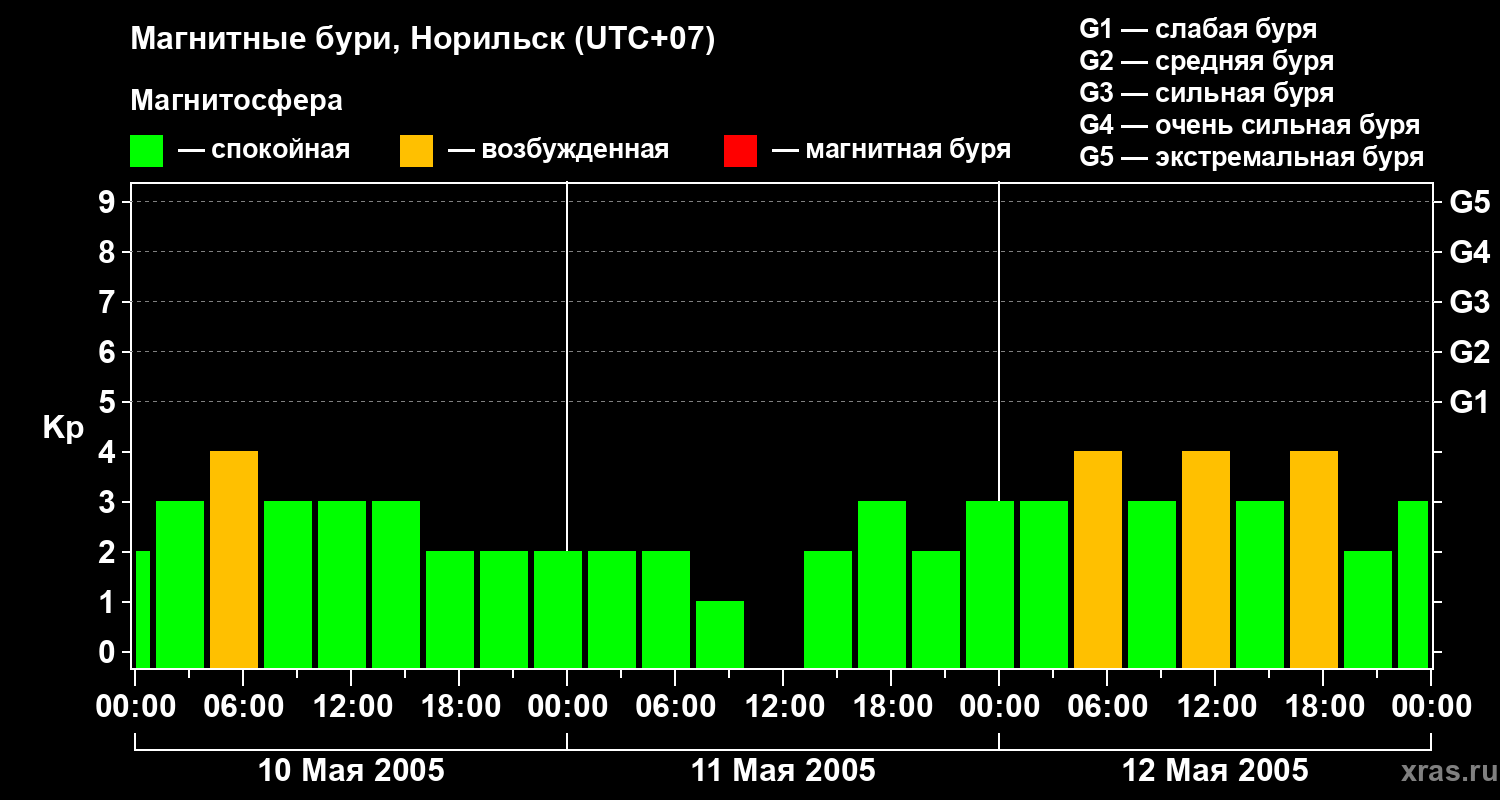Click the green 'спокойная' legend swatch
The height and width of the screenshot is (800, 1500).
tap(147, 151)
